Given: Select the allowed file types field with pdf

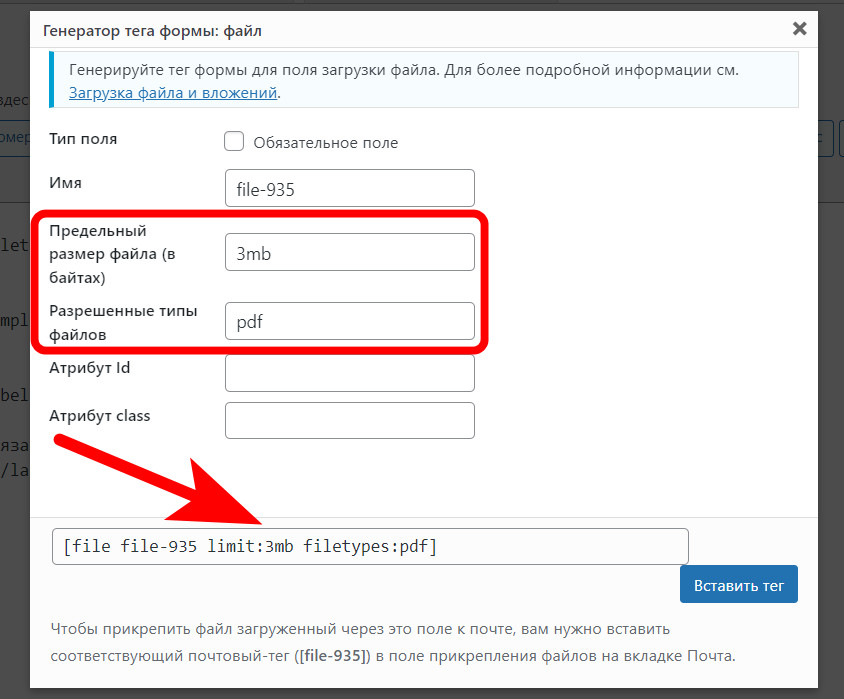Looking at the screenshot, I should (x=350, y=321).
